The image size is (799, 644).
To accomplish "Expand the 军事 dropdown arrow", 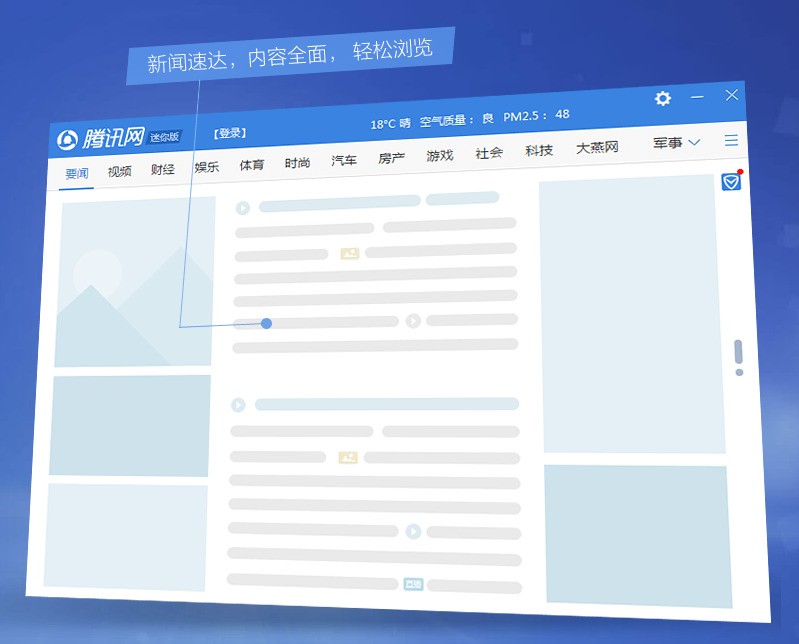I will tap(694, 143).
